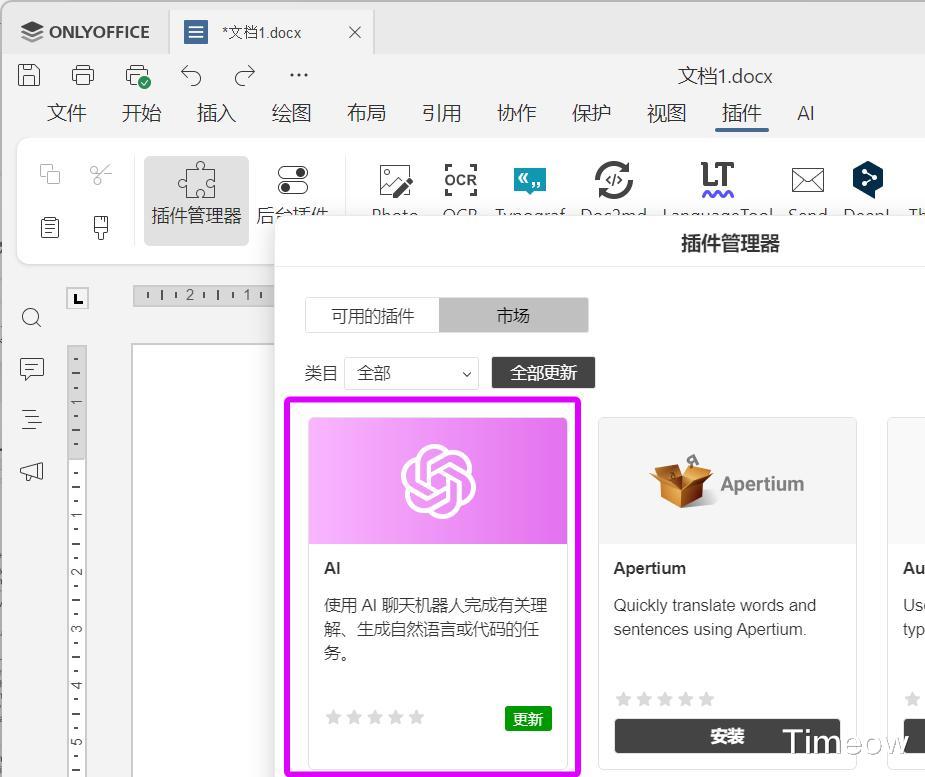Viewport: 925px width, 777px height.
Task: Open the 类目 category dropdown
Action: point(411,373)
